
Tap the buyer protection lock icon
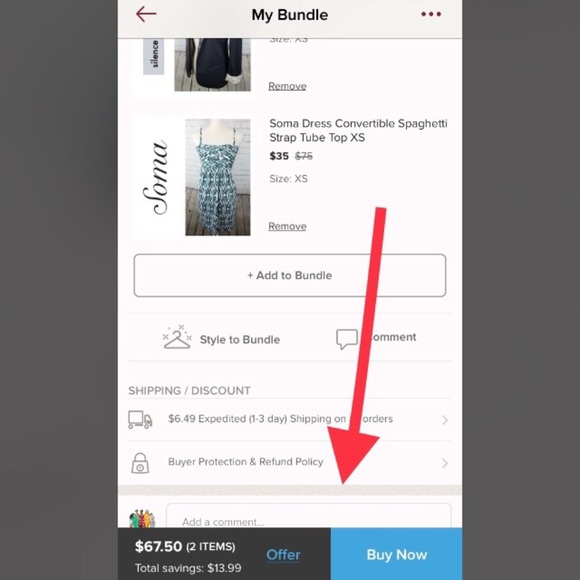(x=140, y=463)
